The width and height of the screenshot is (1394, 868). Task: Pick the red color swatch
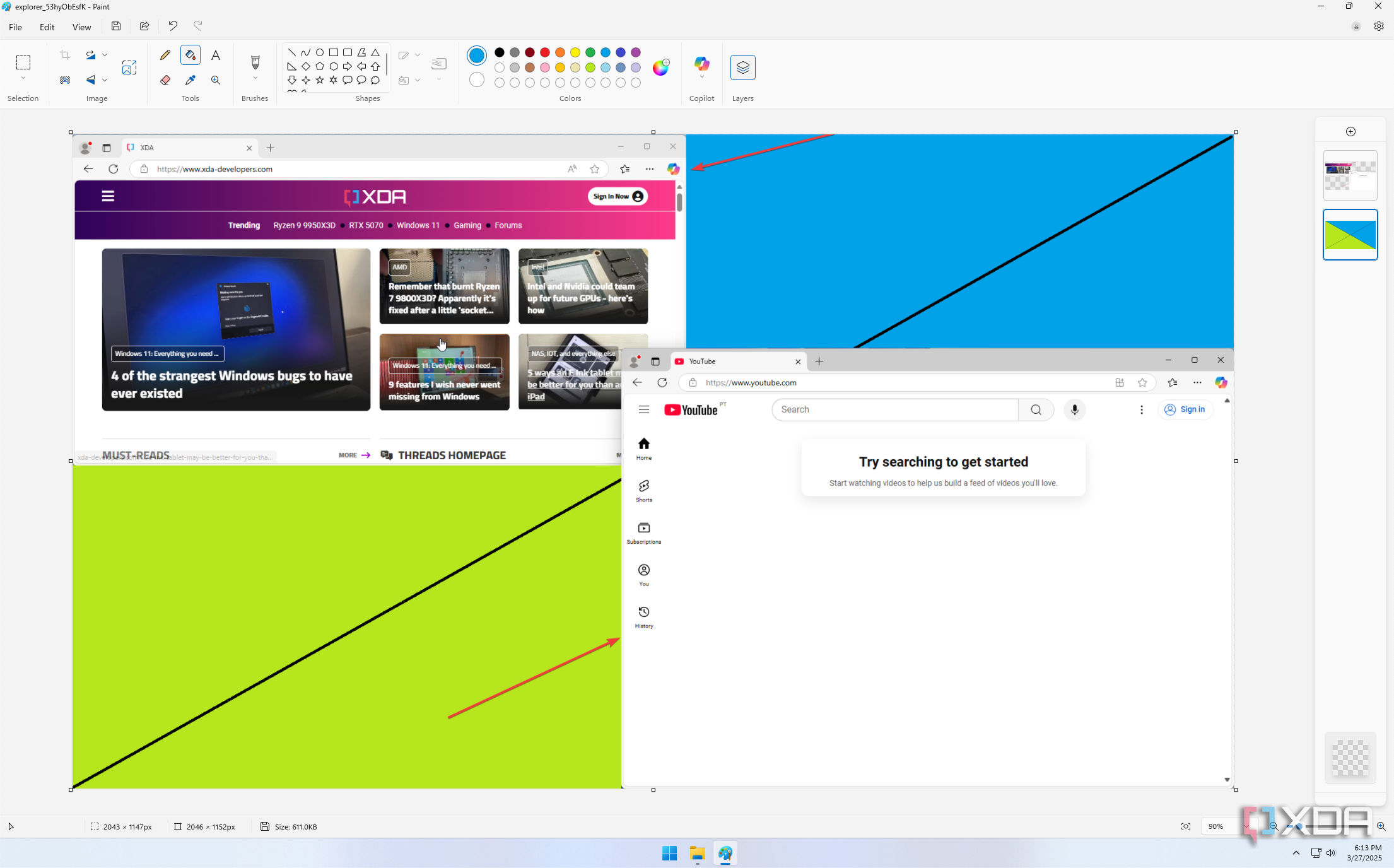[545, 52]
